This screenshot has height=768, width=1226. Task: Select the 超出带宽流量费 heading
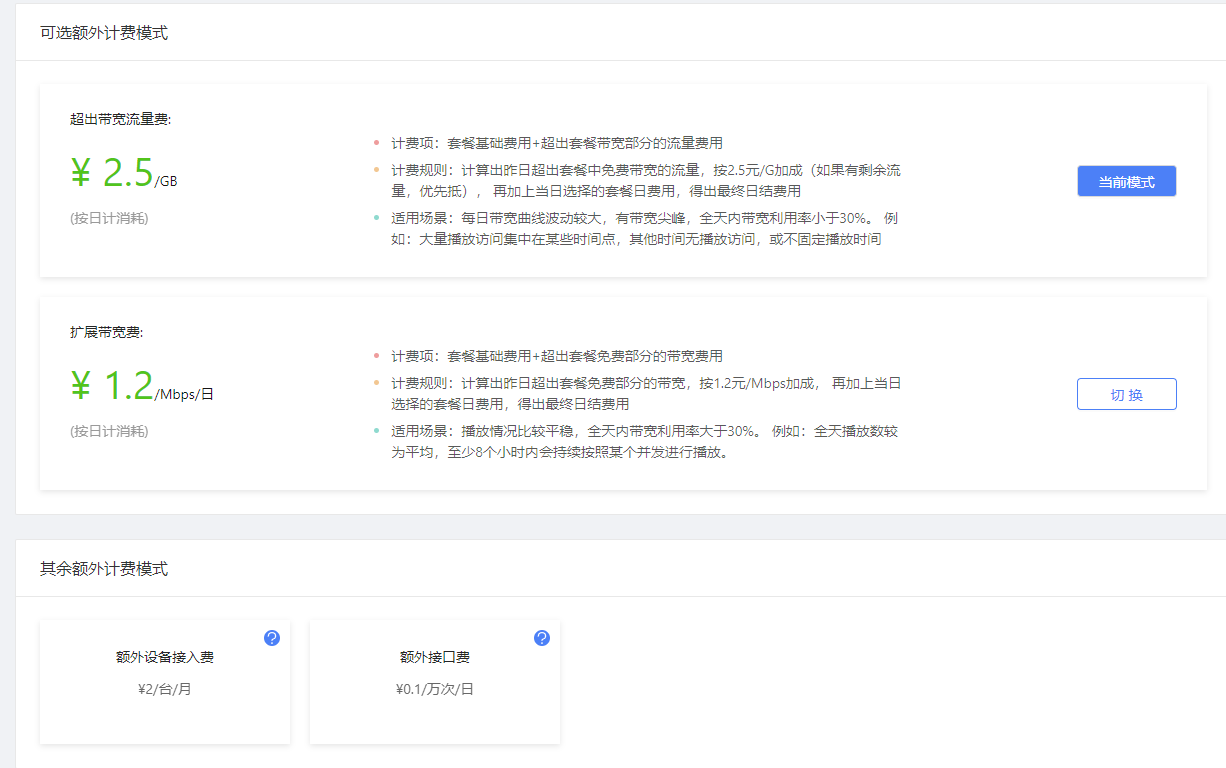pyautogui.click(x=120, y=119)
